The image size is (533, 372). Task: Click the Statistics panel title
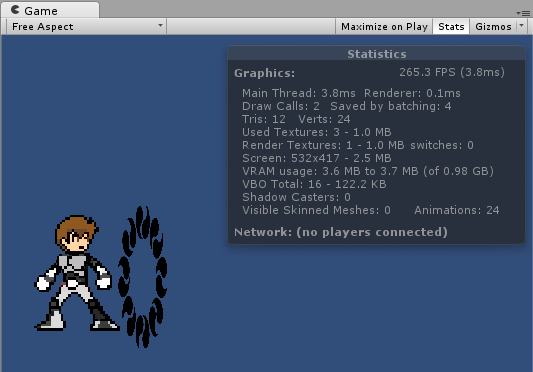click(x=377, y=54)
